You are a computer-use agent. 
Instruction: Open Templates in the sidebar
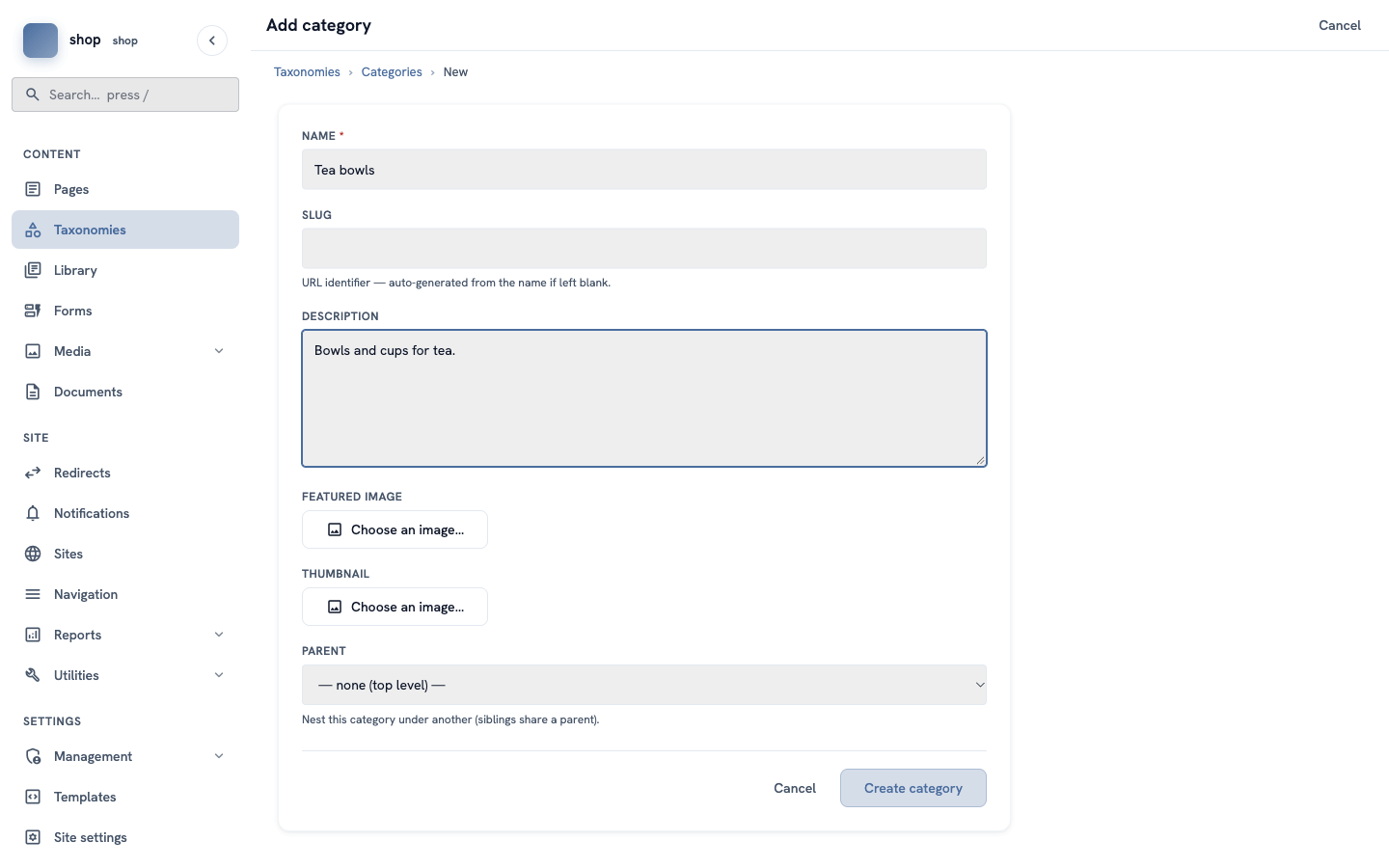tap(125, 797)
